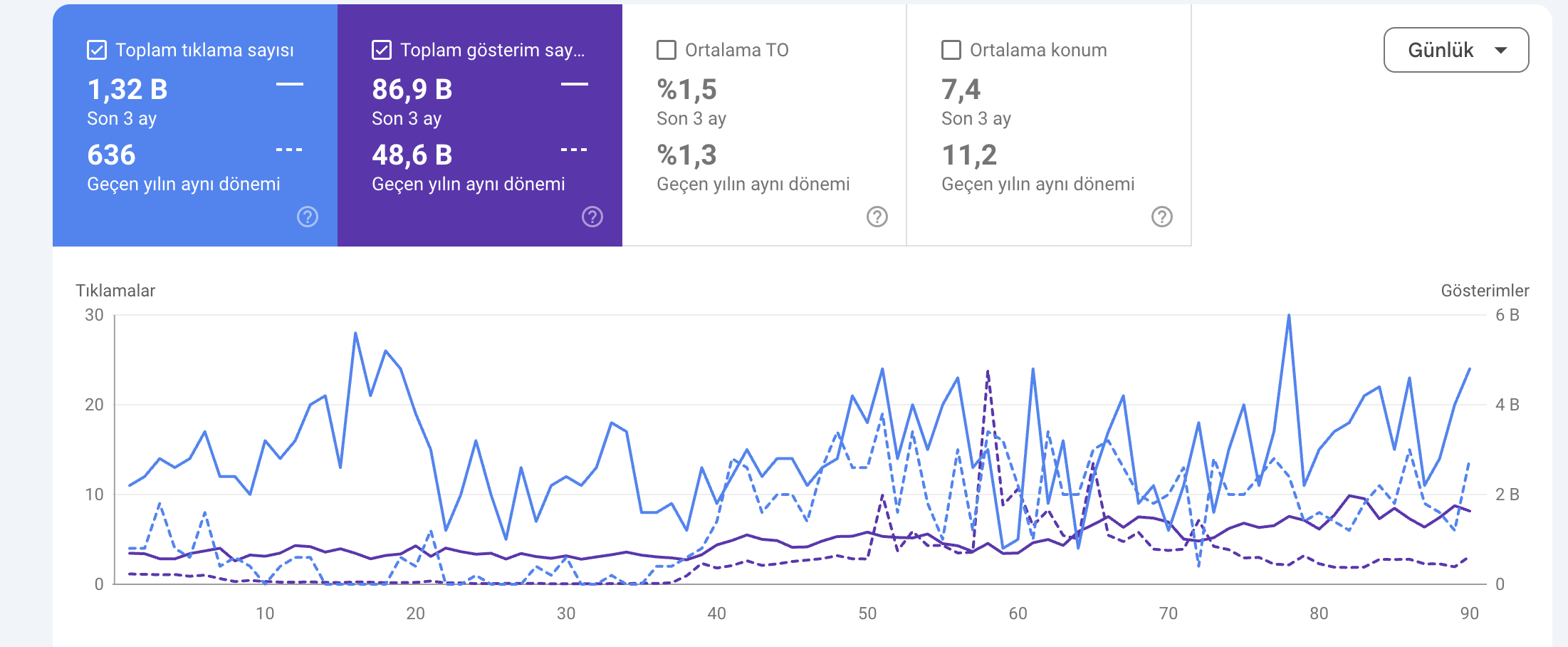Select the Ortalama konum metric card

(1048, 125)
